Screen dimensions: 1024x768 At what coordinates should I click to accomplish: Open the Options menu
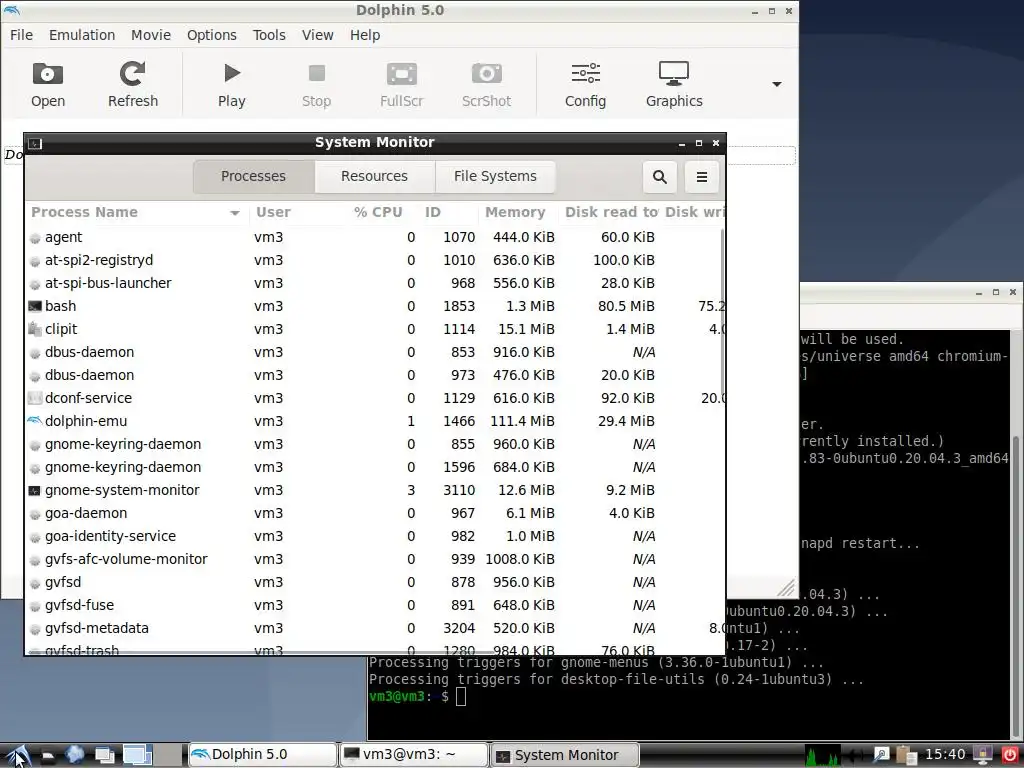click(212, 35)
